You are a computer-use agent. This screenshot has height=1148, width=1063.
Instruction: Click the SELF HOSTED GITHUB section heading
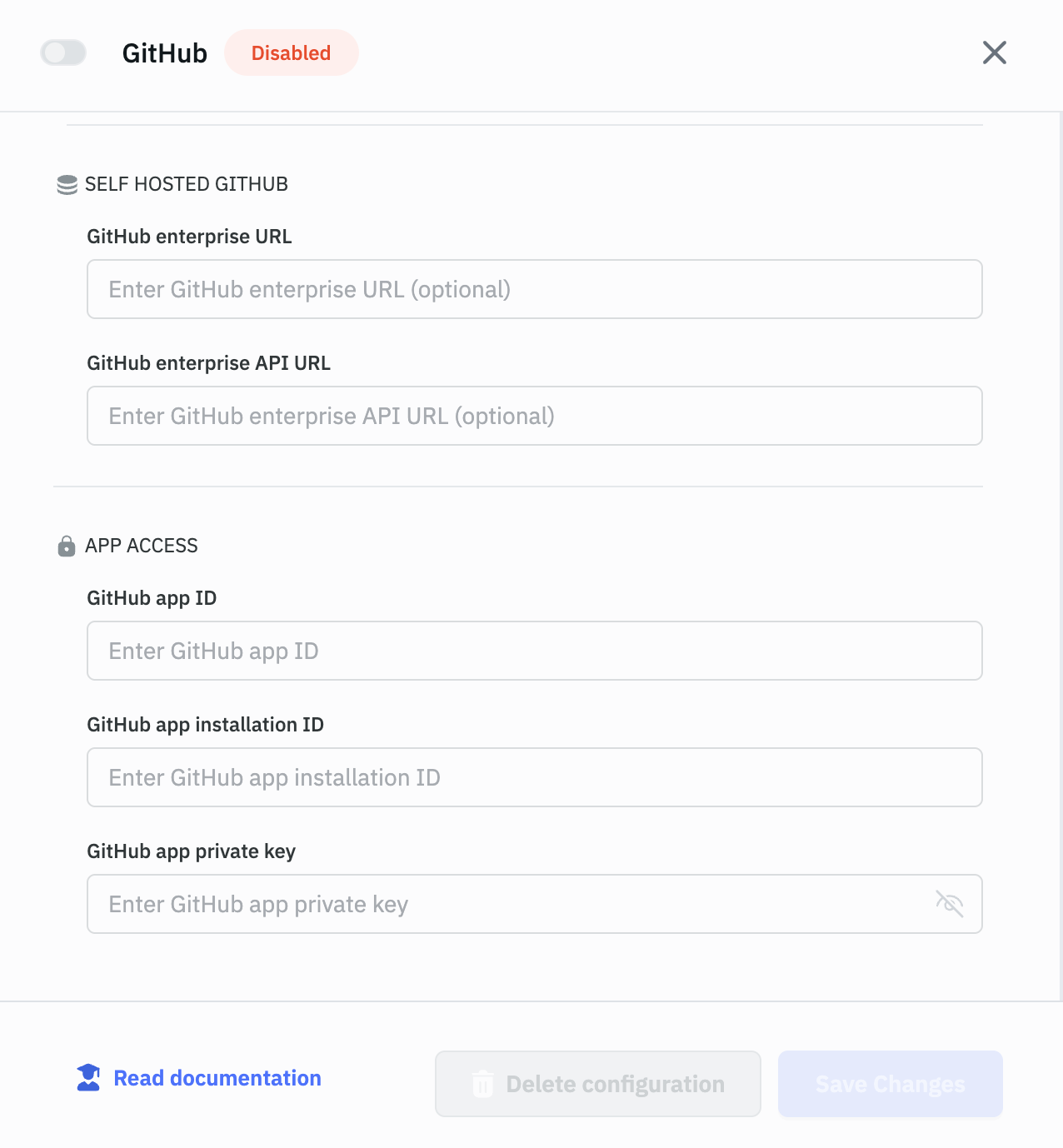point(186,184)
